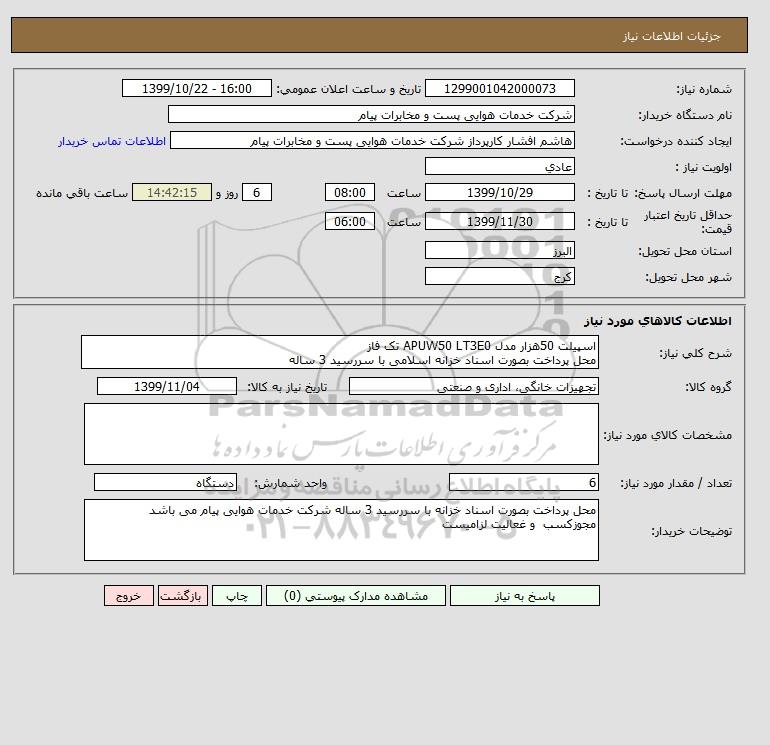Click the توضیحات خریدار label
Viewport: 770px width, 745px height.
click(x=691, y=531)
